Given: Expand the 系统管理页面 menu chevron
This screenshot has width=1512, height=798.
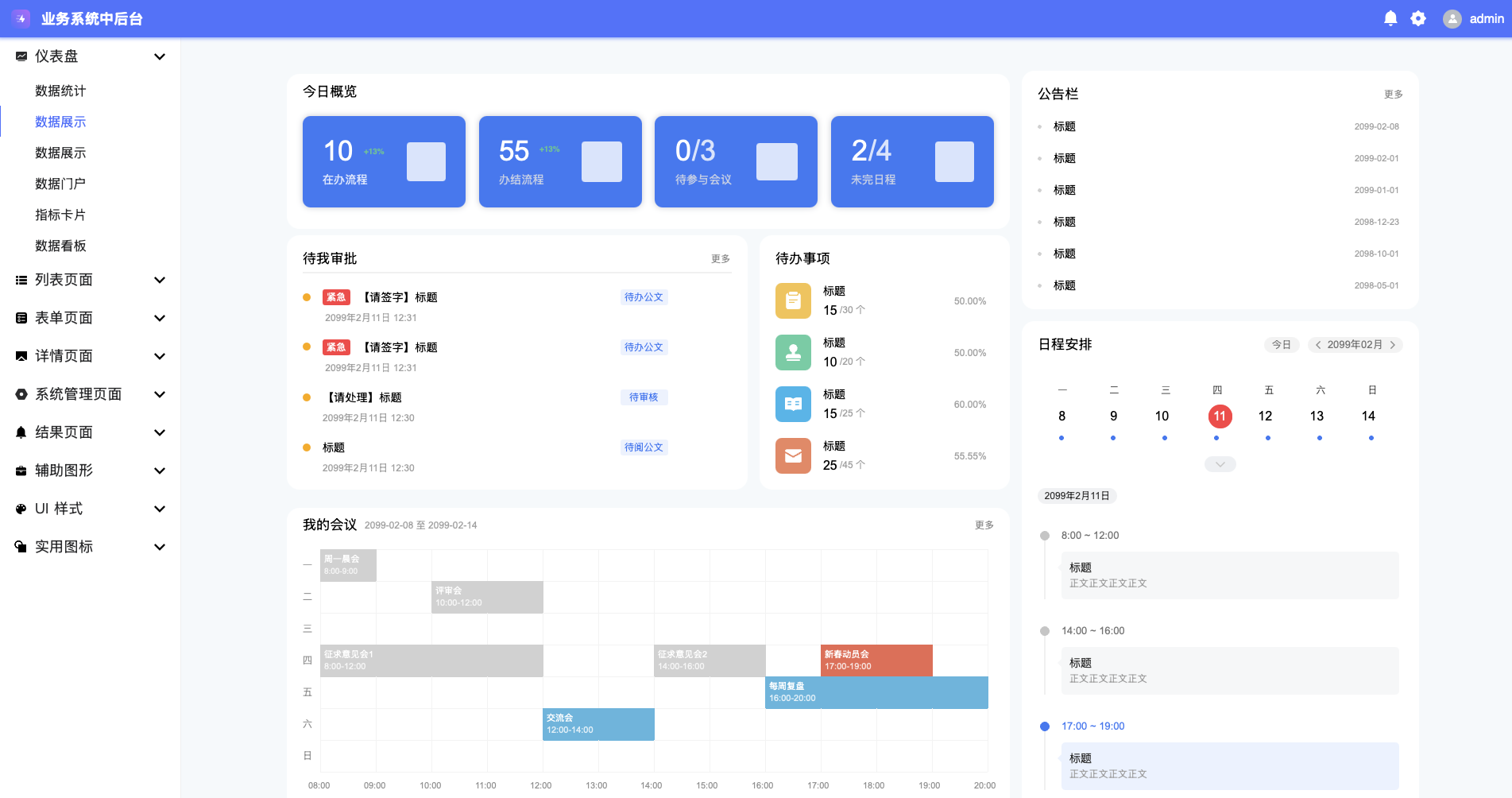Looking at the screenshot, I should (x=160, y=394).
